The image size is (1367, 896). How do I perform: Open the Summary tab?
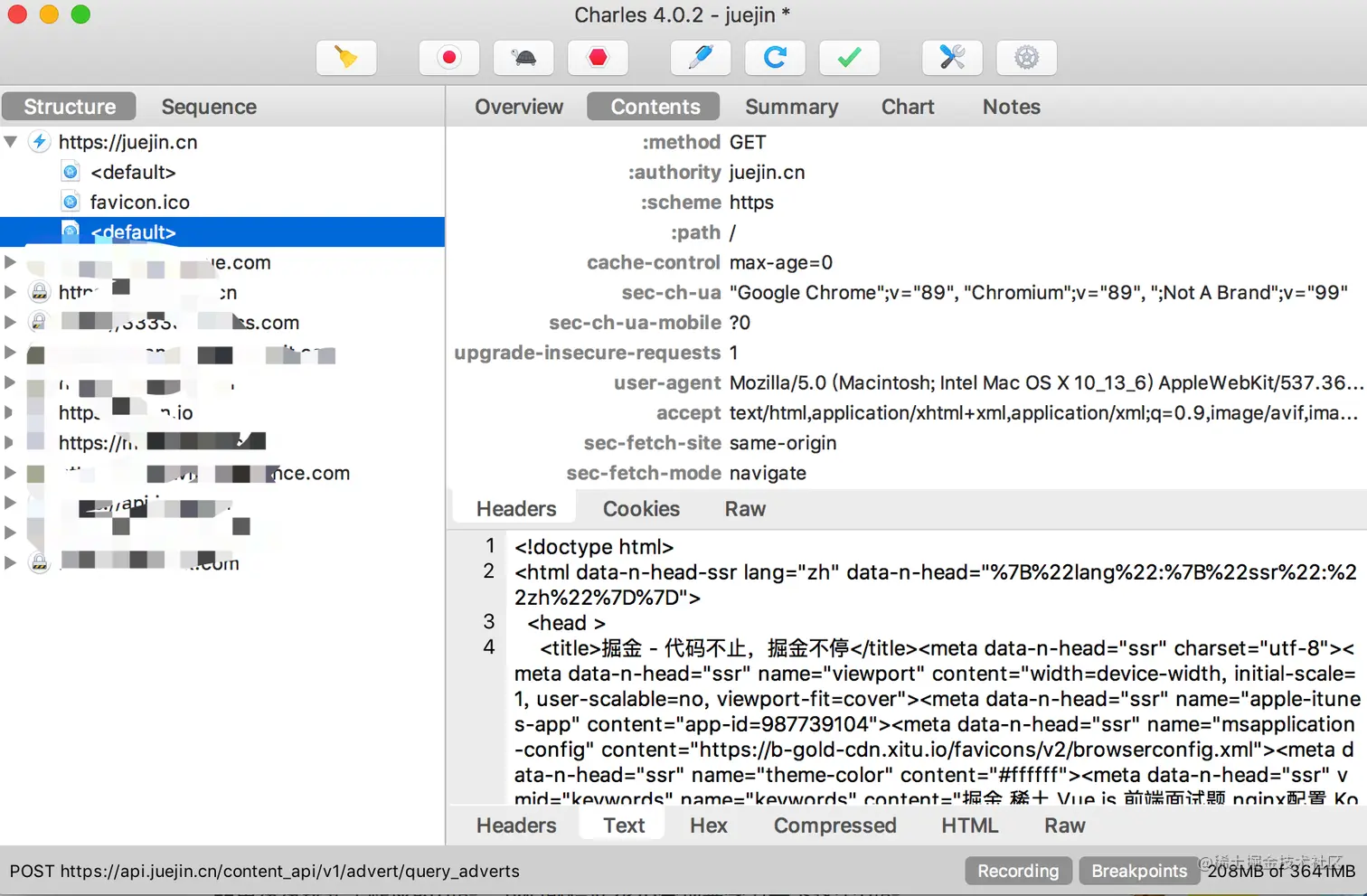click(791, 107)
